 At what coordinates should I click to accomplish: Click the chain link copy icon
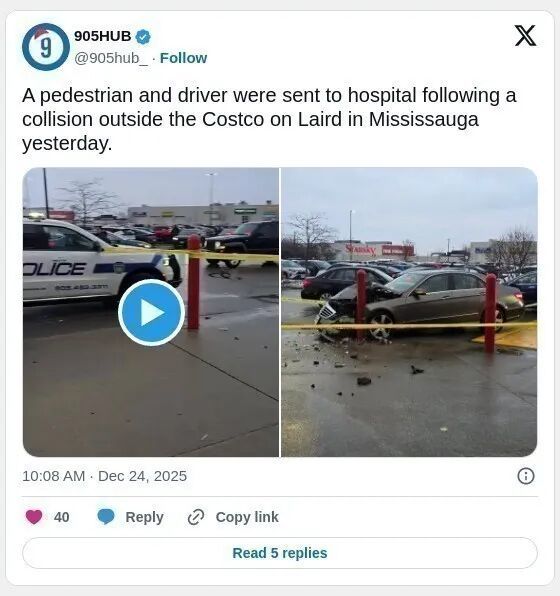(x=196, y=517)
